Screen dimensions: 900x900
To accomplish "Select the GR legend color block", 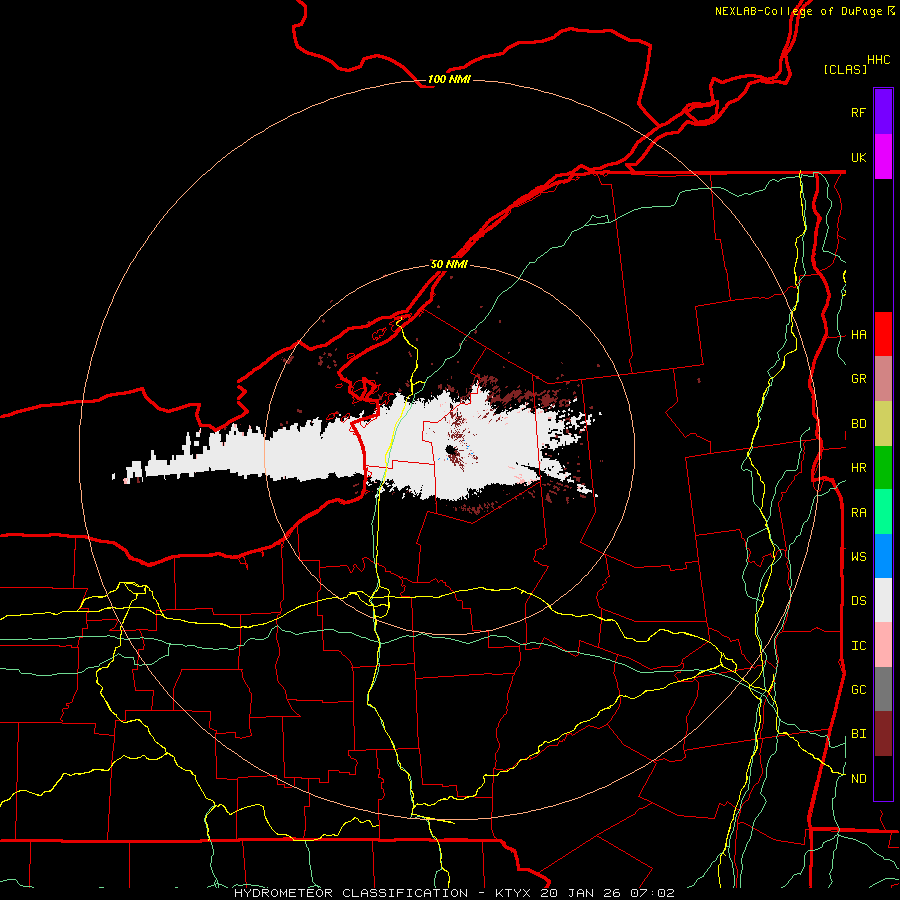I will (x=883, y=379).
